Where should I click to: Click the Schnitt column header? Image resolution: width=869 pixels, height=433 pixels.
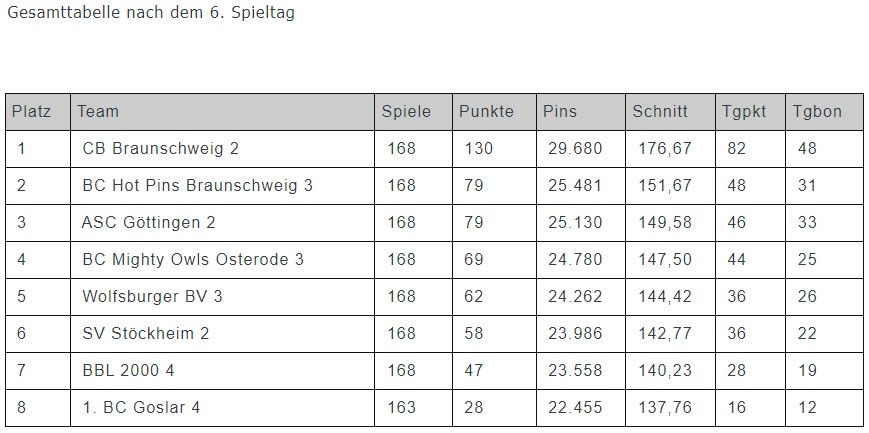point(660,112)
